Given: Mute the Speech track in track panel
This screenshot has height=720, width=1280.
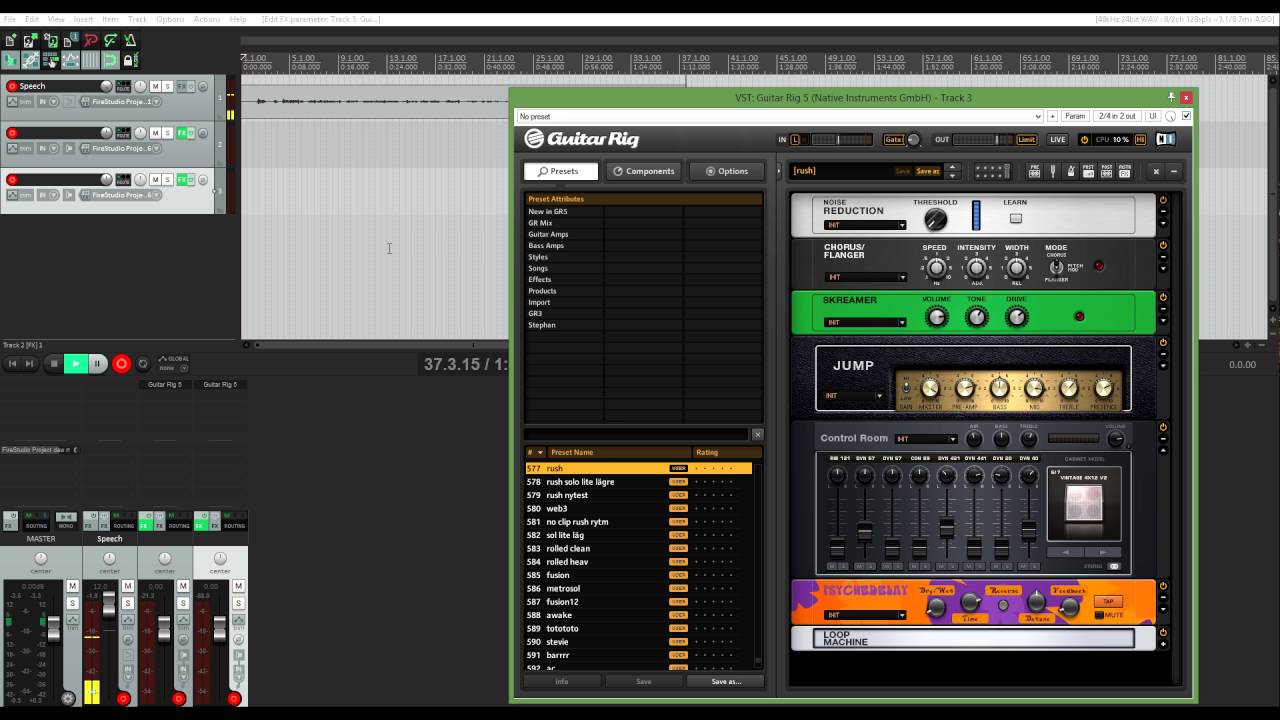Looking at the screenshot, I should pyautogui.click(x=155, y=86).
